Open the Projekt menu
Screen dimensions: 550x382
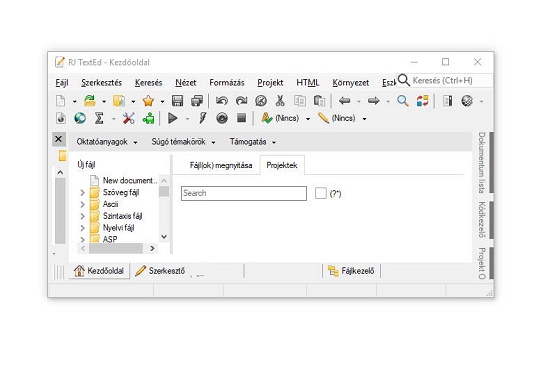270,83
